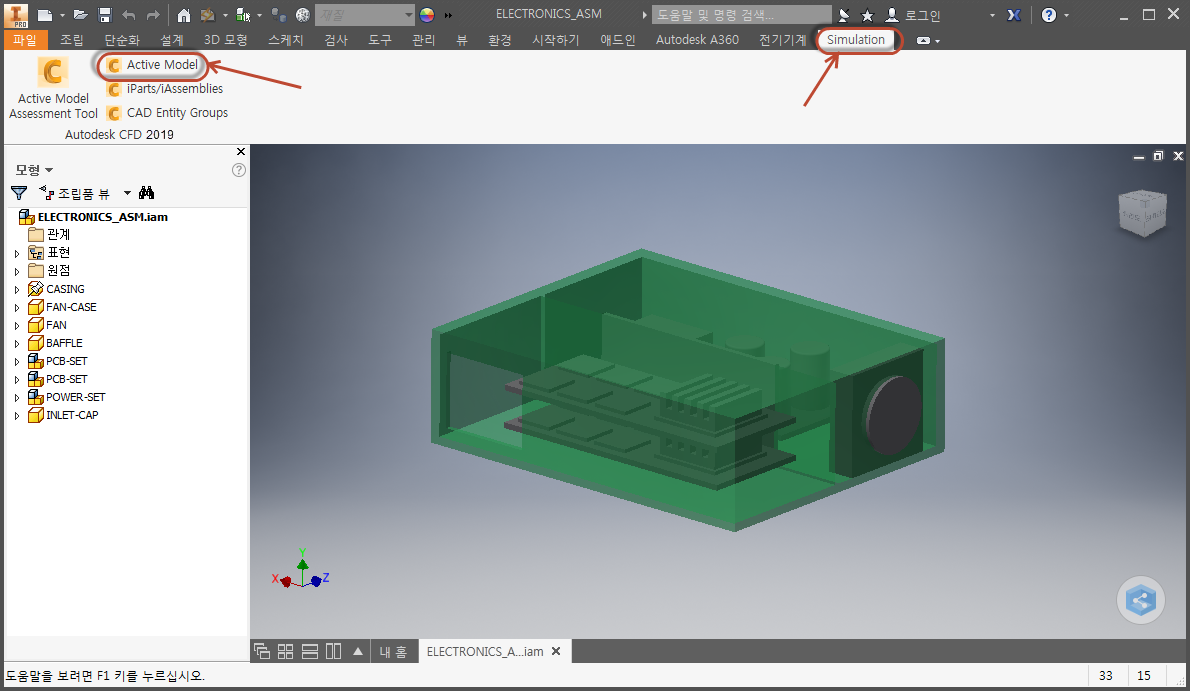This screenshot has height=691, width=1190.
Task: Tile windows with the grid icon
Action: coord(285,651)
